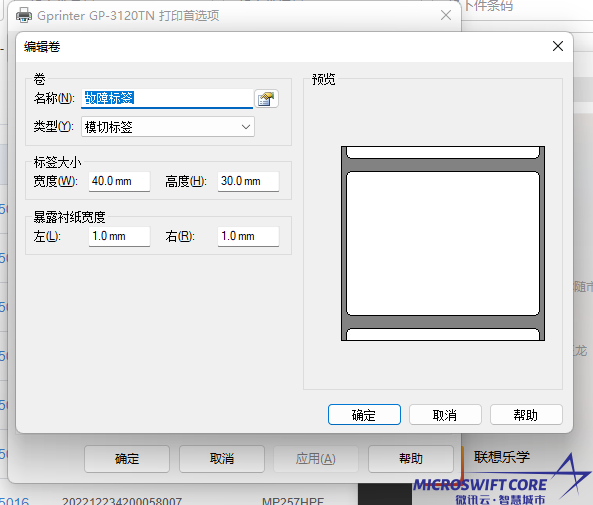Open the 类型 dropdown showing 模切标签
Screen dimensions: 593x505
168,127
